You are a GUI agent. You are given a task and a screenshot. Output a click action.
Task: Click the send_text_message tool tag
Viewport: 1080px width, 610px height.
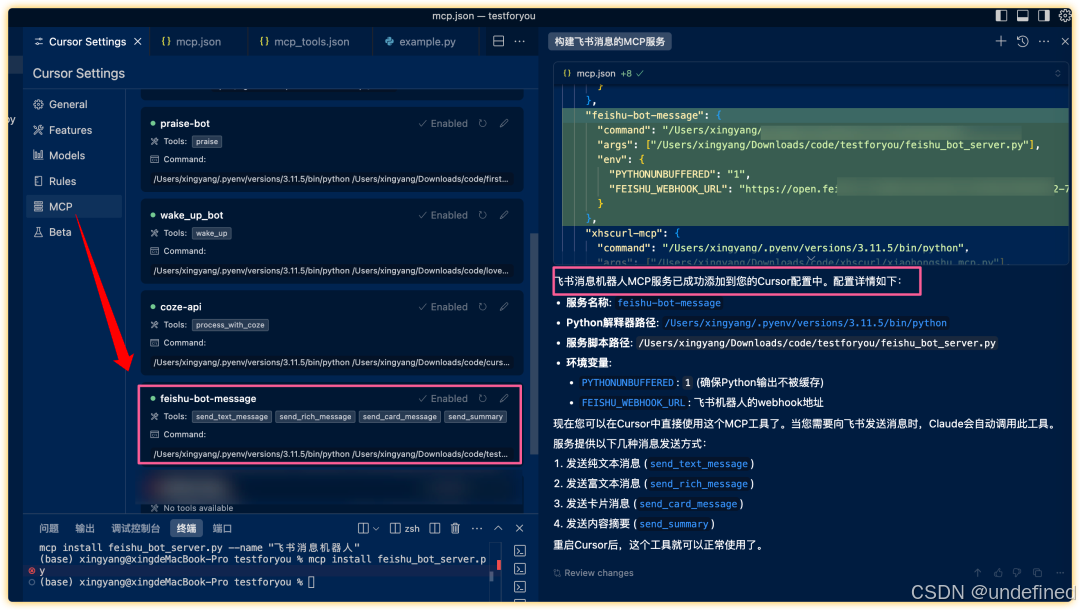(231, 417)
